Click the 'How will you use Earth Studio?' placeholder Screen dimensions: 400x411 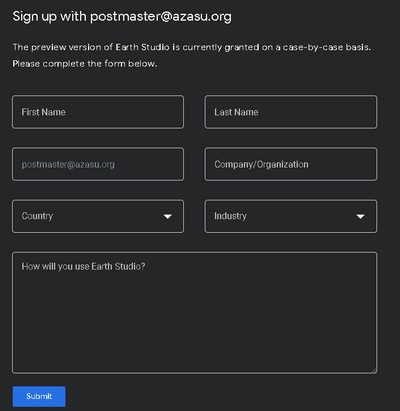(x=83, y=266)
